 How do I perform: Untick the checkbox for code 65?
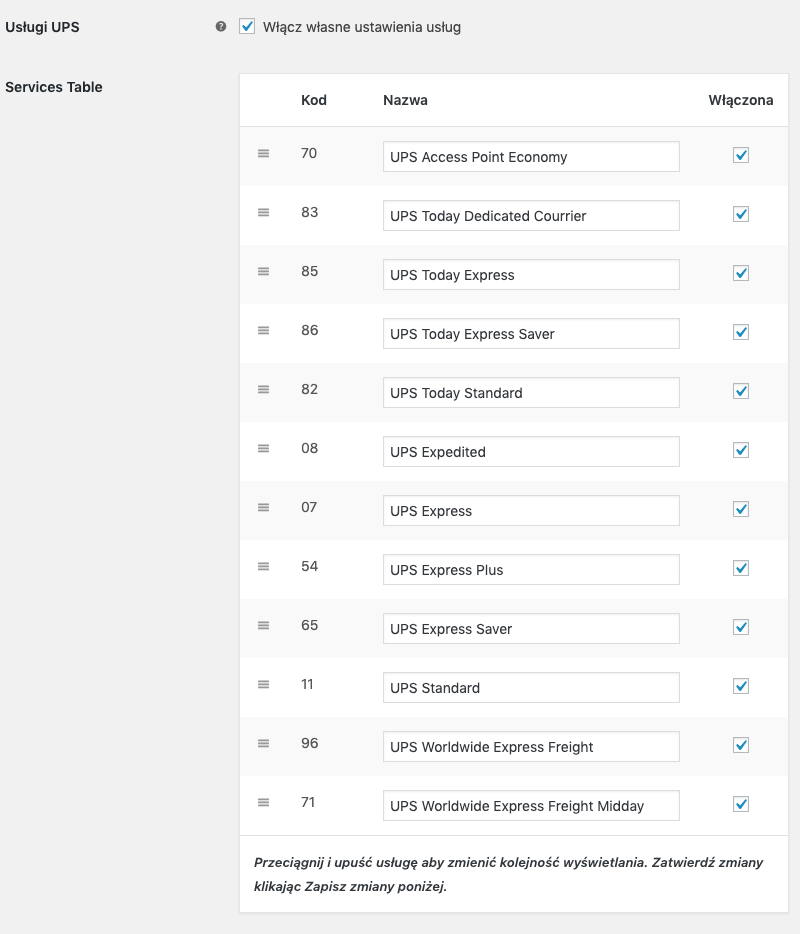click(740, 627)
